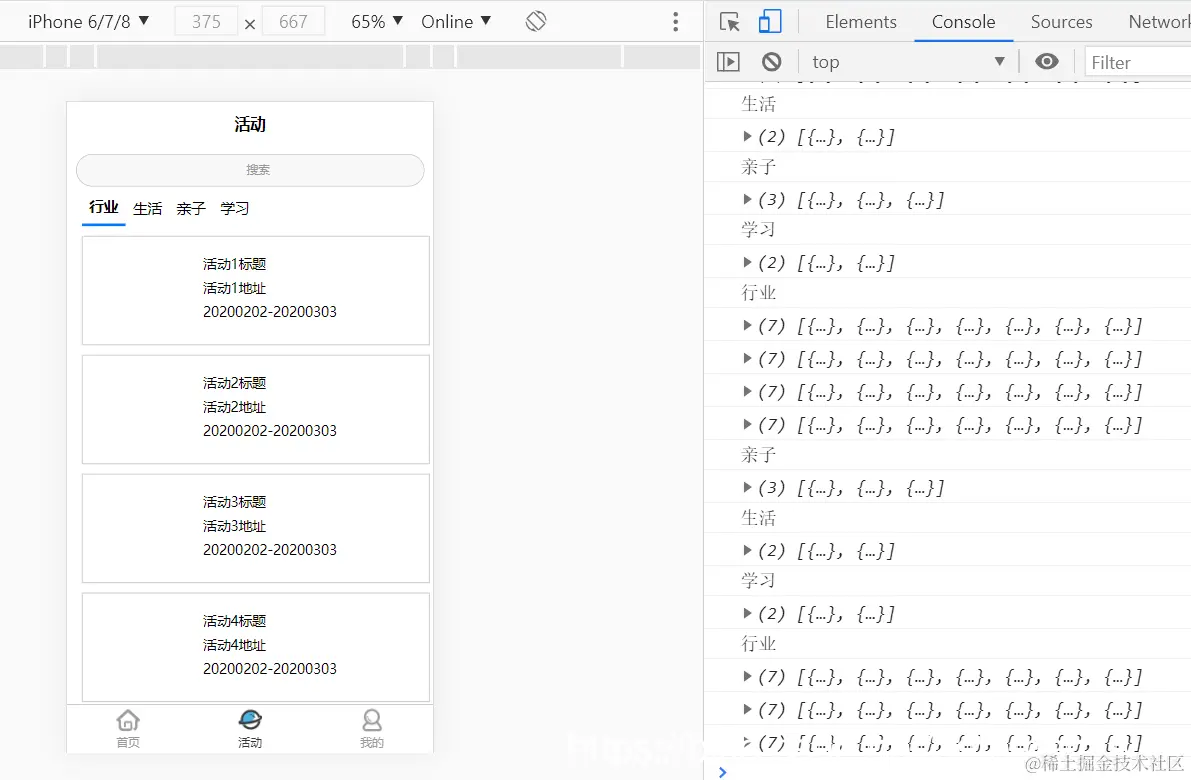
Task: Clear the console with the ban icon
Action: coord(771,62)
